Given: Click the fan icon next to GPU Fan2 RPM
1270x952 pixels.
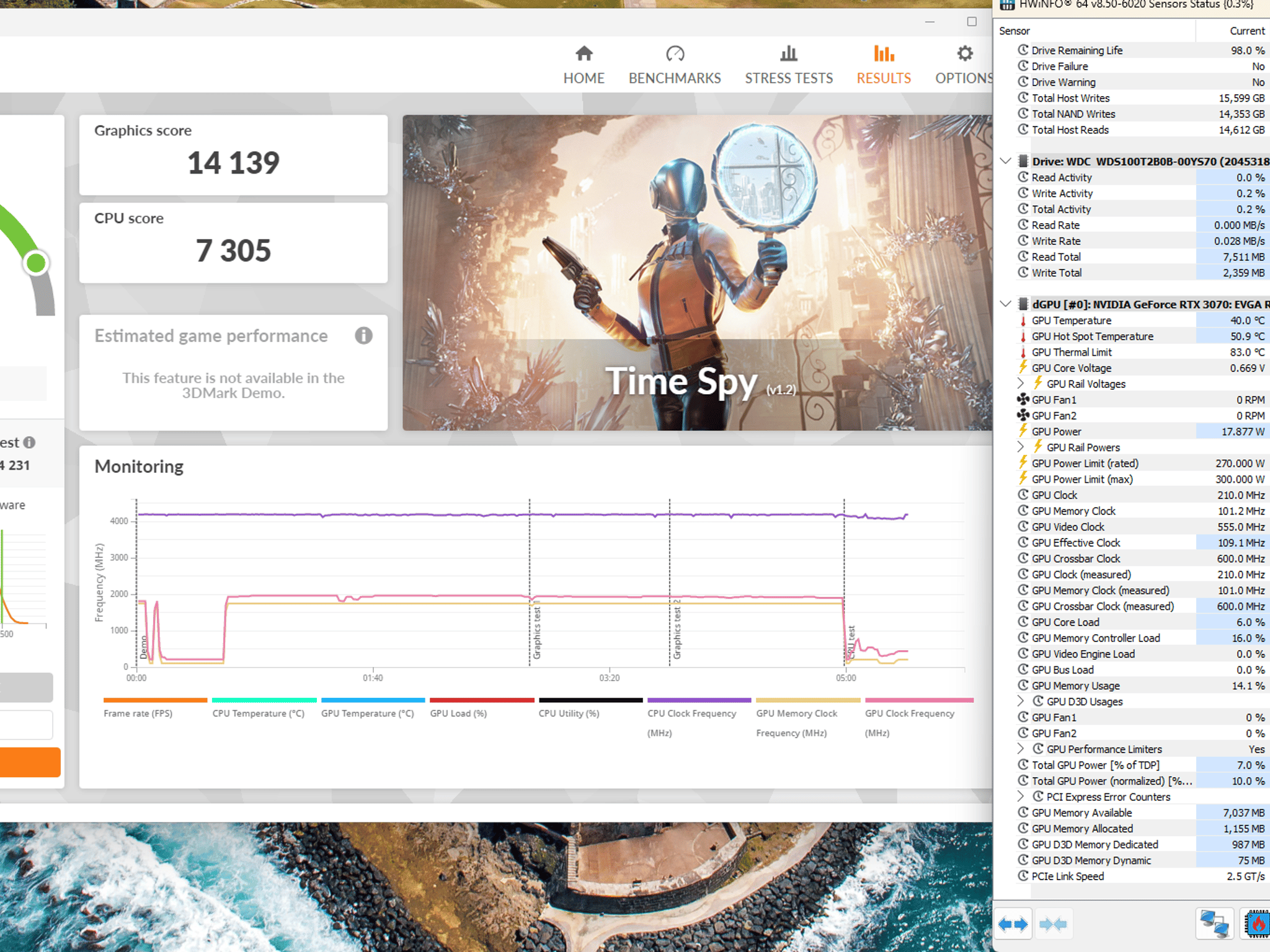Looking at the screenshot, I should (x=1023, y=415).
